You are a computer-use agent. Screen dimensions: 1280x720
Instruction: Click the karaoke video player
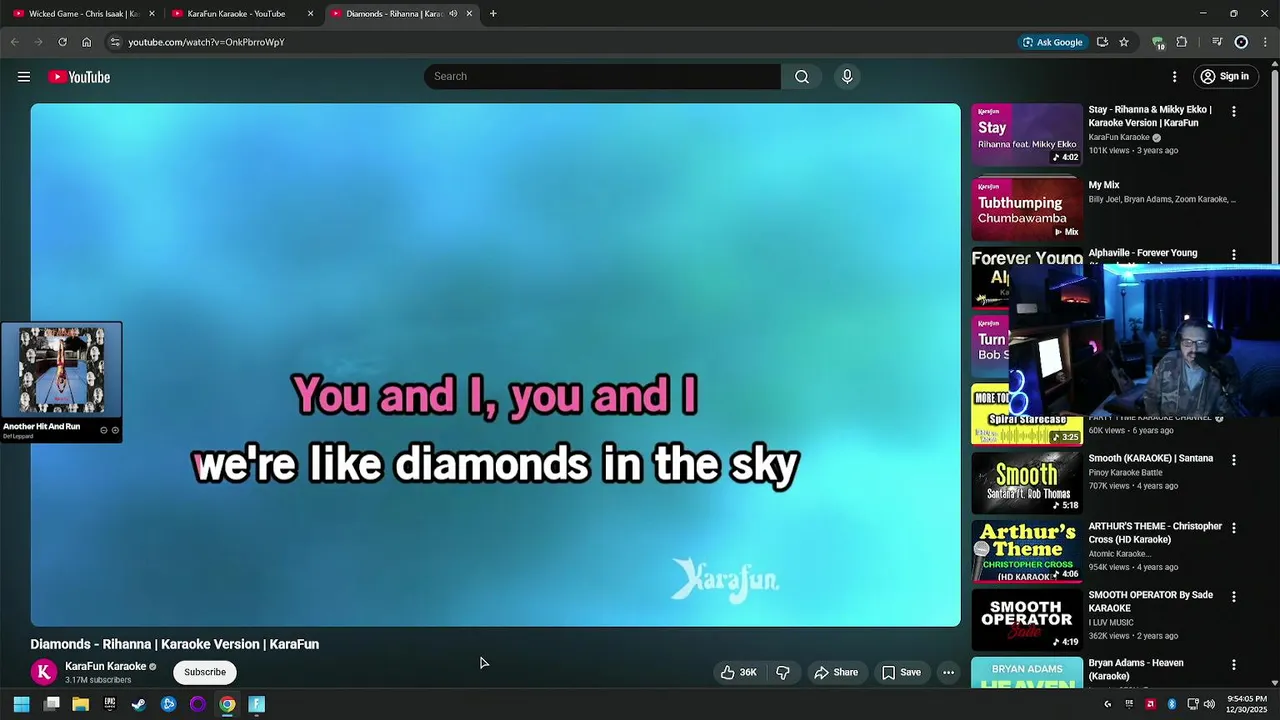495,365
